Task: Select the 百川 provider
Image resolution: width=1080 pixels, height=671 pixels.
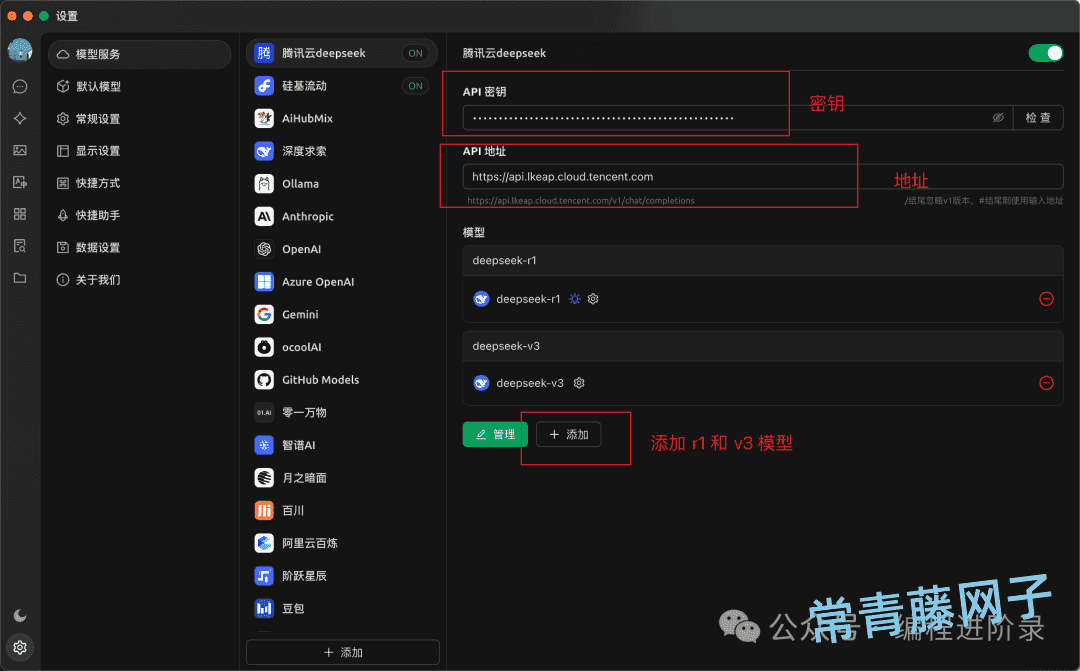Action: (342, 510)
